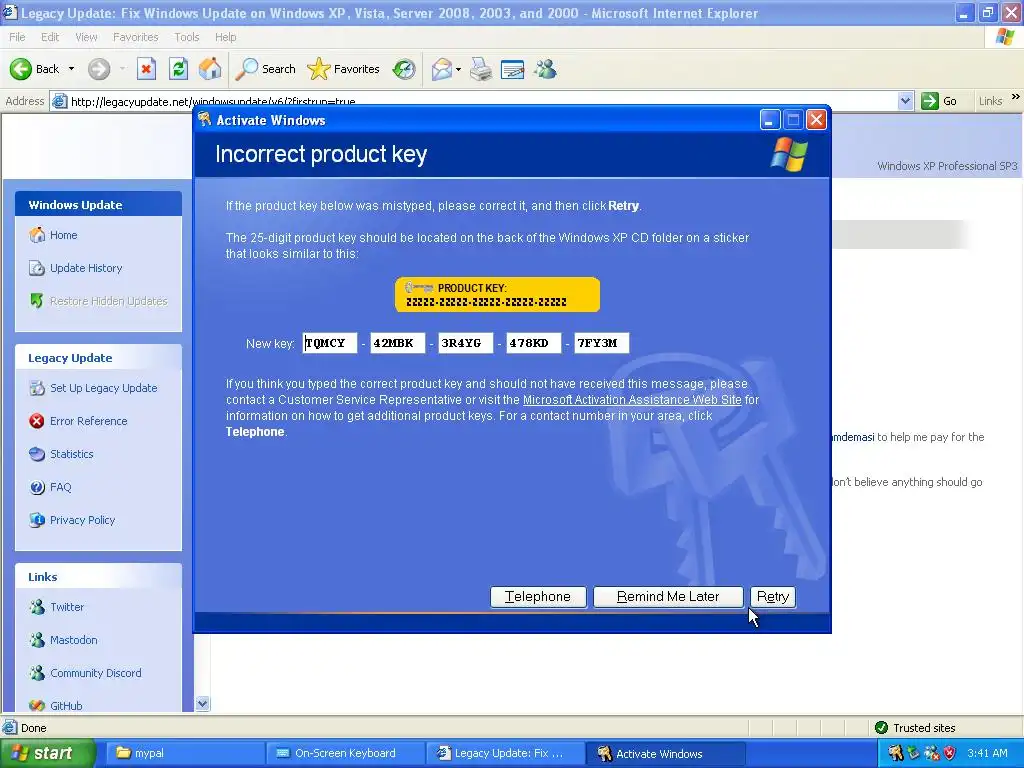The height and width of the screenshot is (768, 1024).
Task: Open Set Up Legacy Update link
Action: click(103, 388)
